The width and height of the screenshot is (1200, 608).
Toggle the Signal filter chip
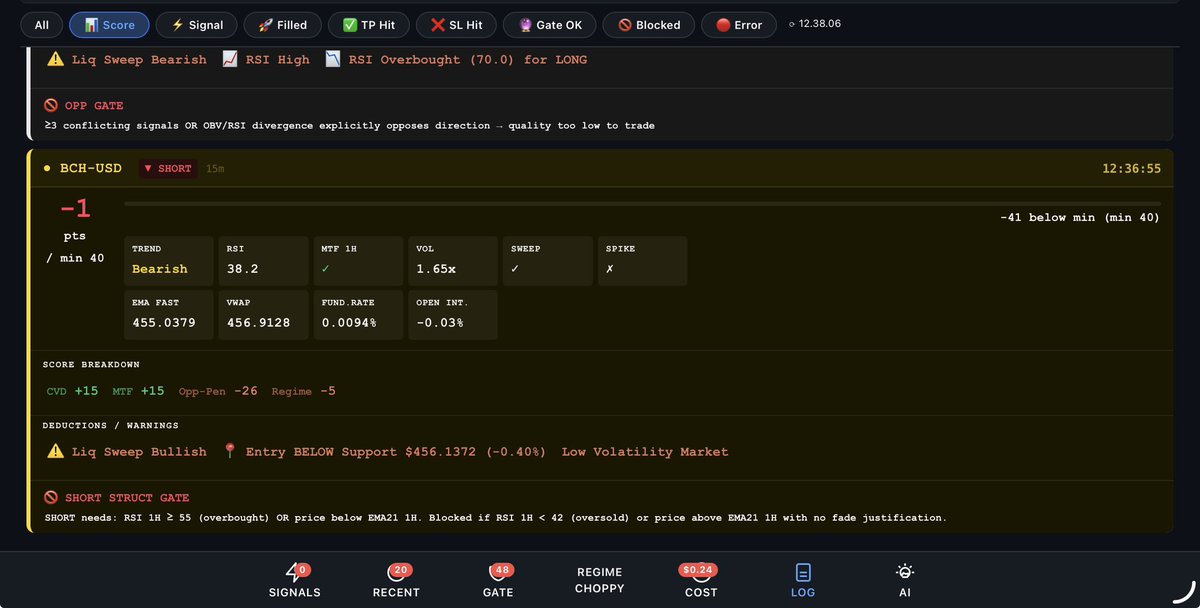click(x=197, y=25)
